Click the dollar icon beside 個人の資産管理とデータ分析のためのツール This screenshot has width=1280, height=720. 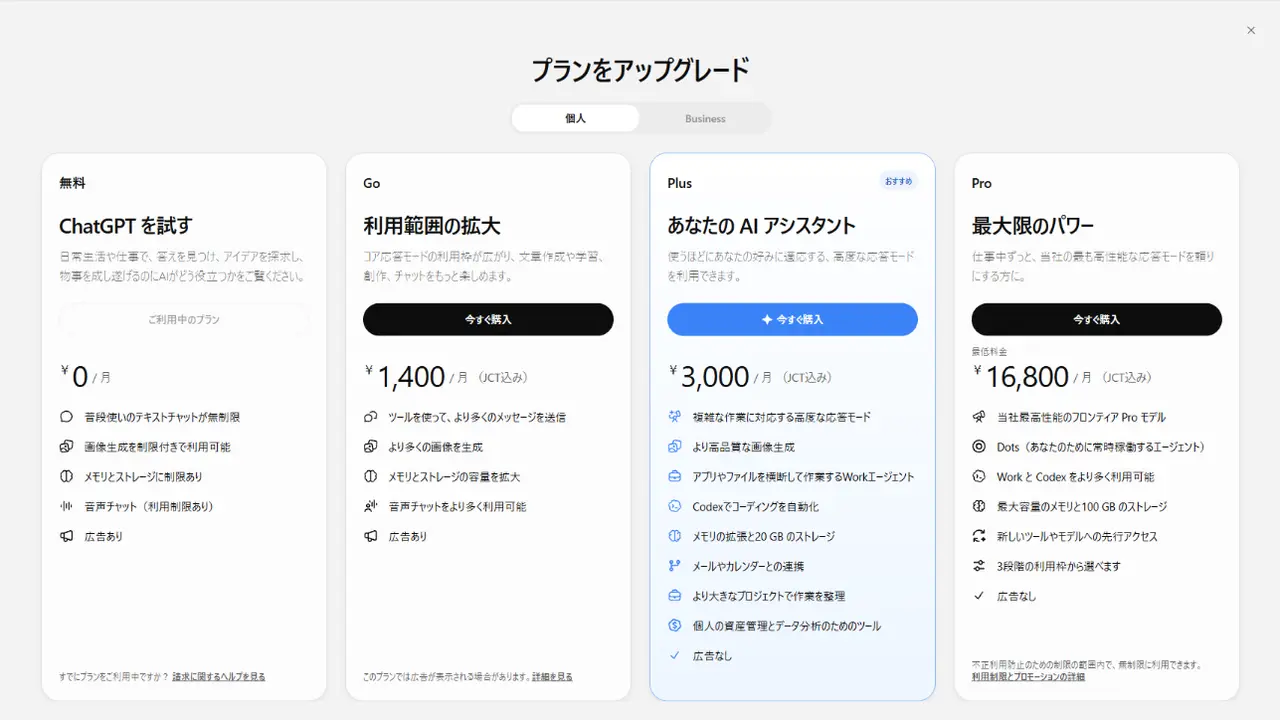point(675,626)
